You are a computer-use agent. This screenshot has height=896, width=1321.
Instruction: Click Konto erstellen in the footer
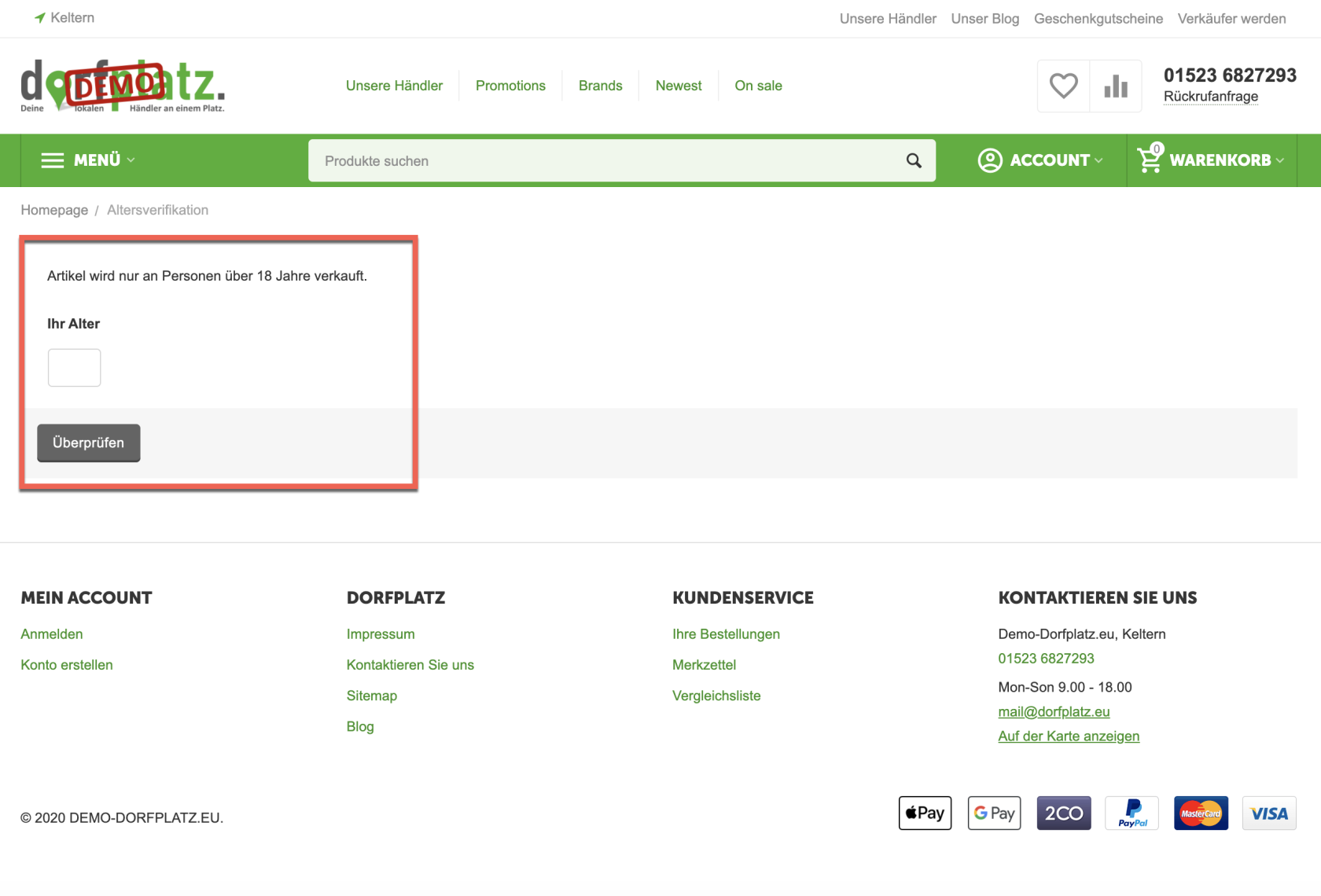click(x=67, y=665)
